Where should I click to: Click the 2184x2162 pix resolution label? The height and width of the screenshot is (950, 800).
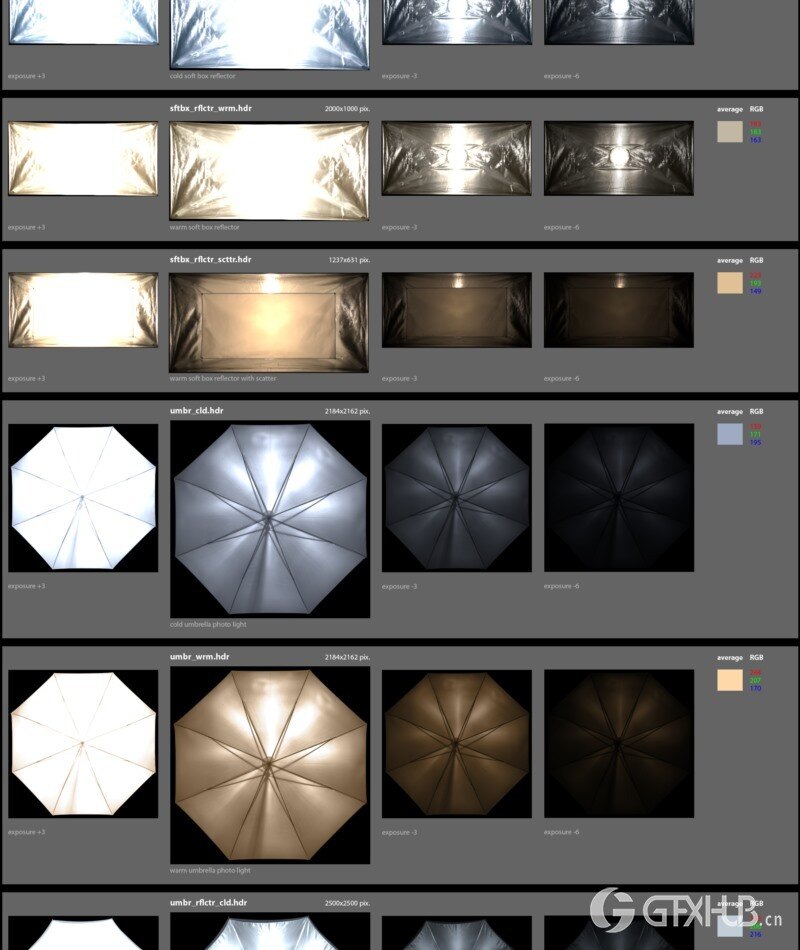347,410
